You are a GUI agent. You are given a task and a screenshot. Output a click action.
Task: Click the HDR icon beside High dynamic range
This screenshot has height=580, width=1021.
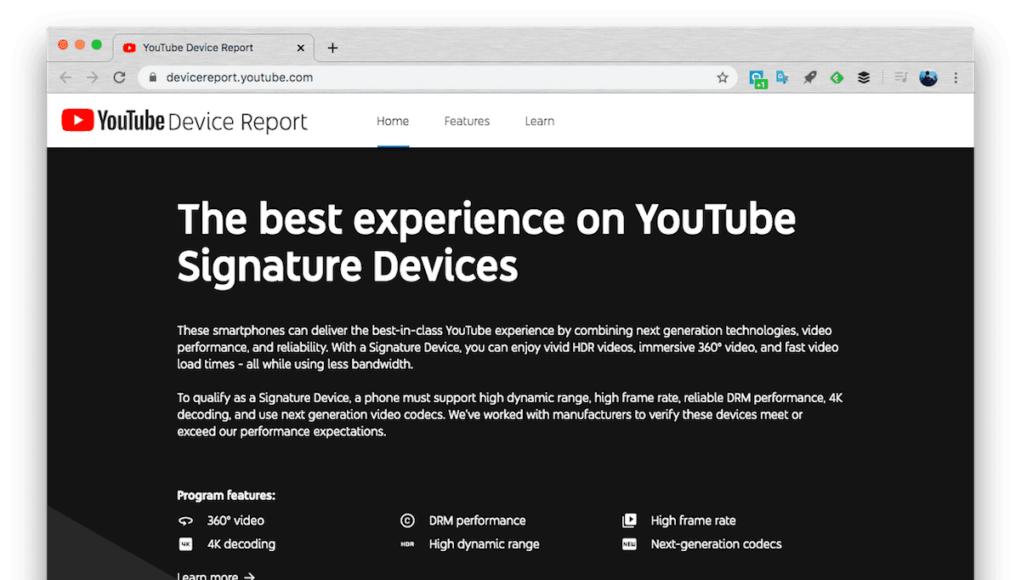coord(407,544)
